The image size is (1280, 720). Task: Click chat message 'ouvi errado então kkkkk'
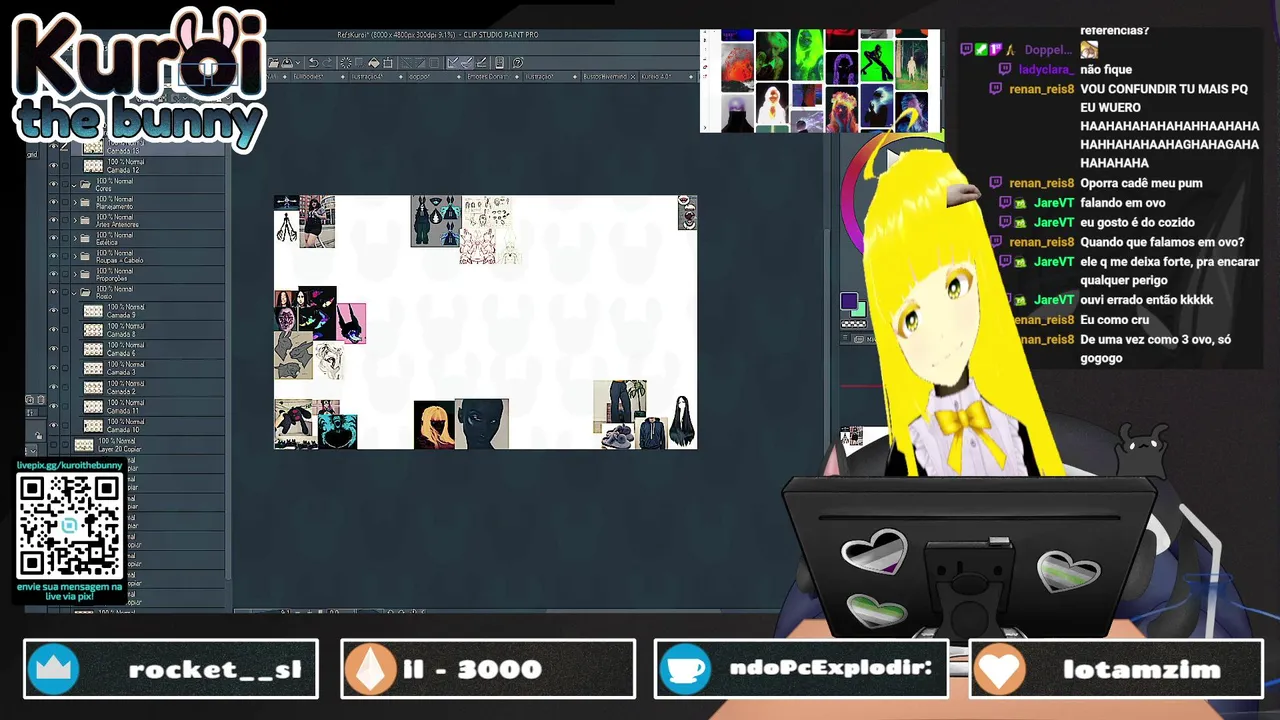[1146, 300]
